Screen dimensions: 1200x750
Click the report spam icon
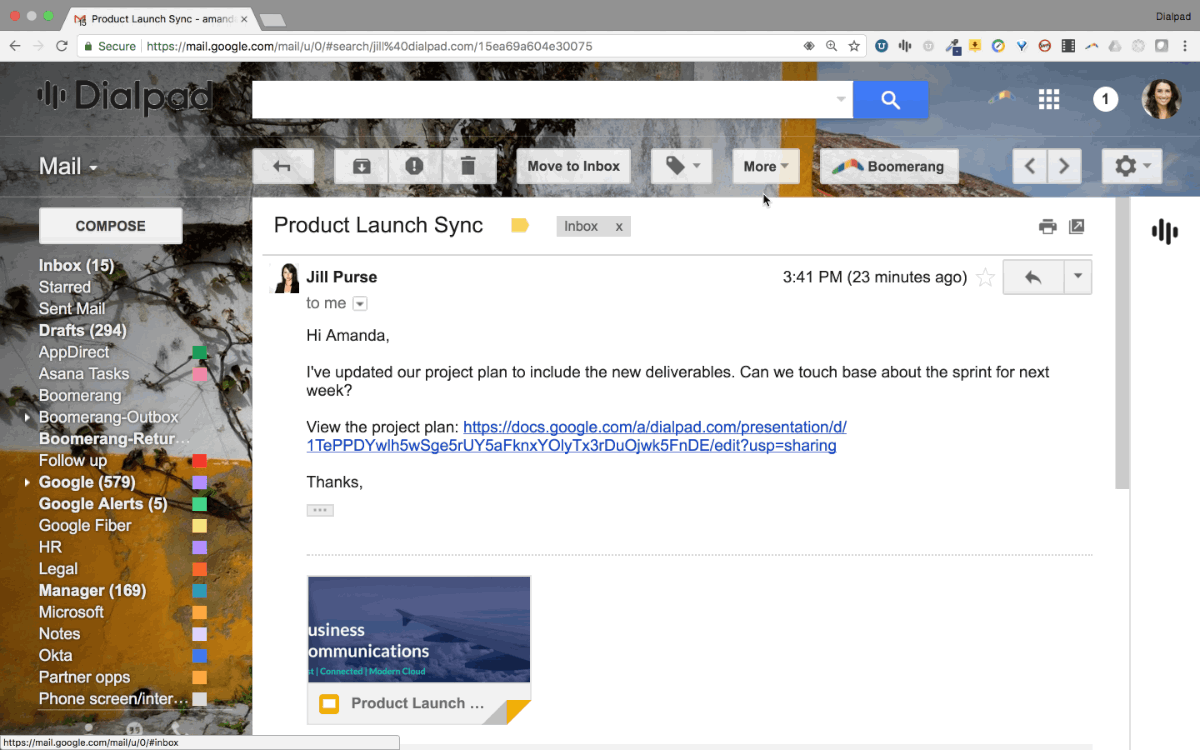coord(415,167)
